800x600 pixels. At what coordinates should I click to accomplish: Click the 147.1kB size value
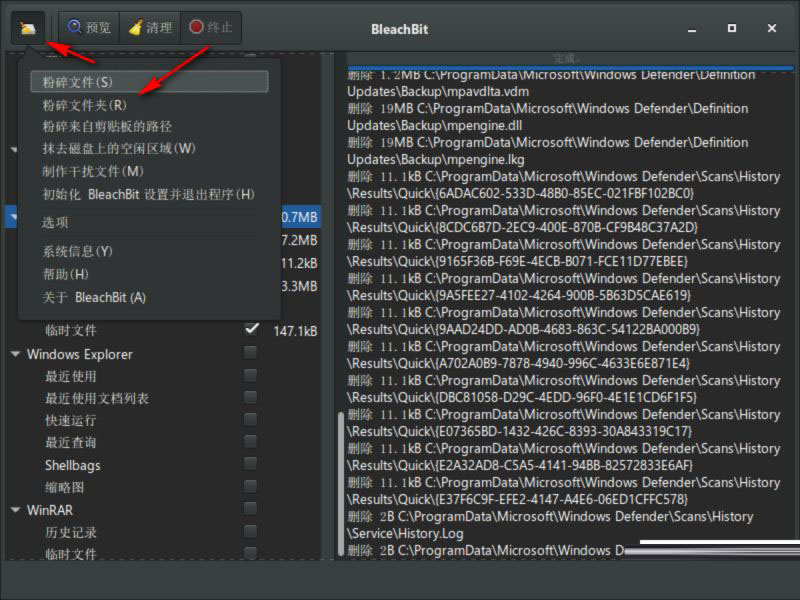[x=295, y=331]
